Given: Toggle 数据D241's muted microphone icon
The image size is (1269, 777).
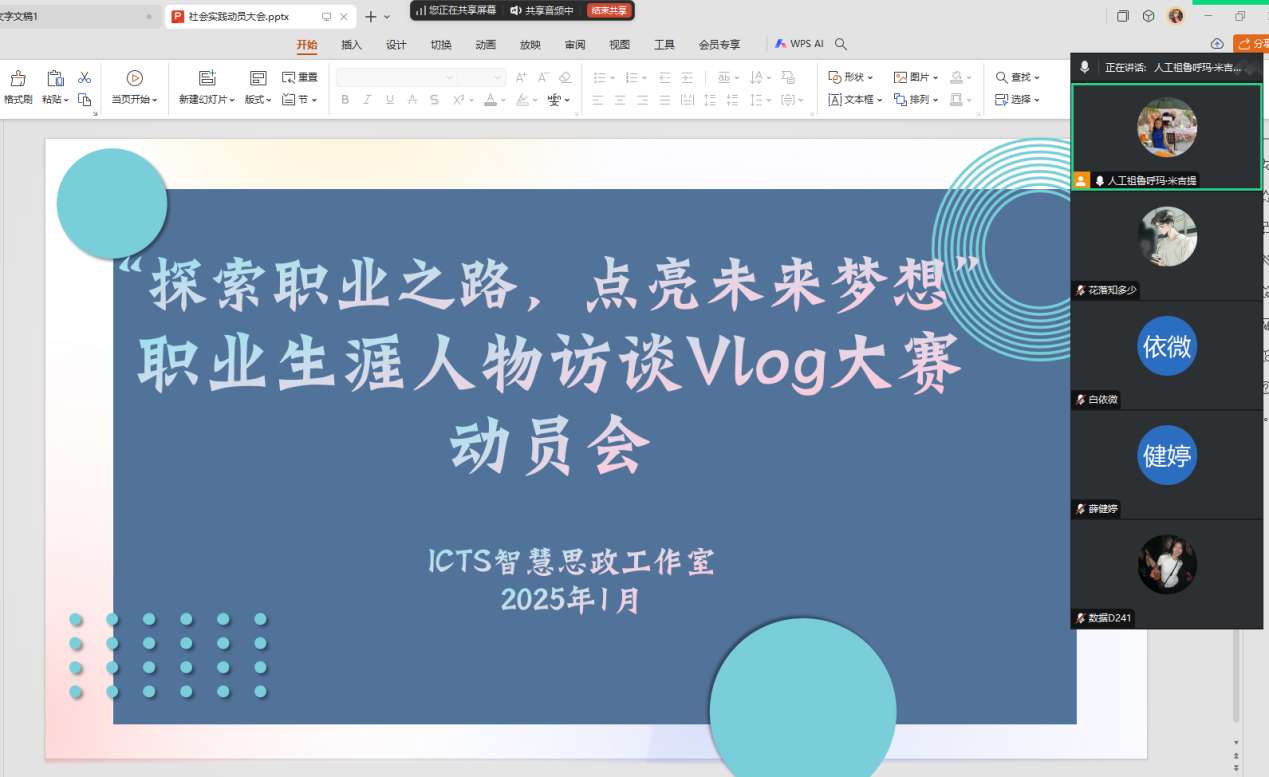Looking at the screenshot, I should pyautogui.click(x=1080, y=618).
